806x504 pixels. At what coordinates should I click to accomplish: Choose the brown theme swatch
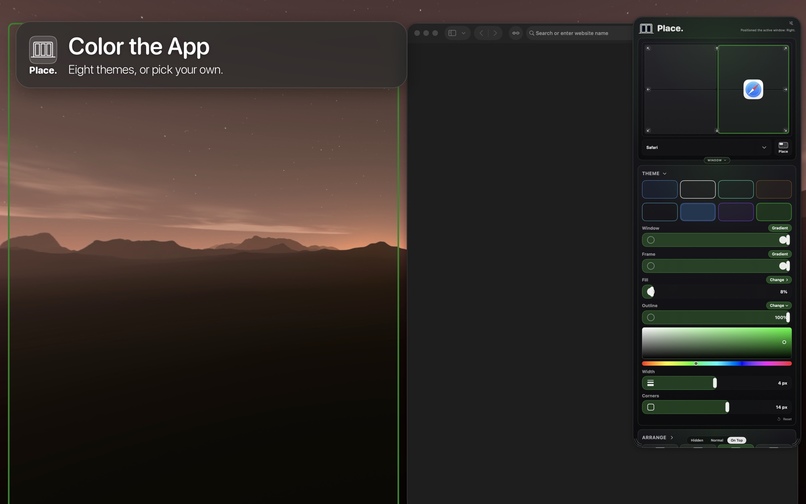point(774,189)
